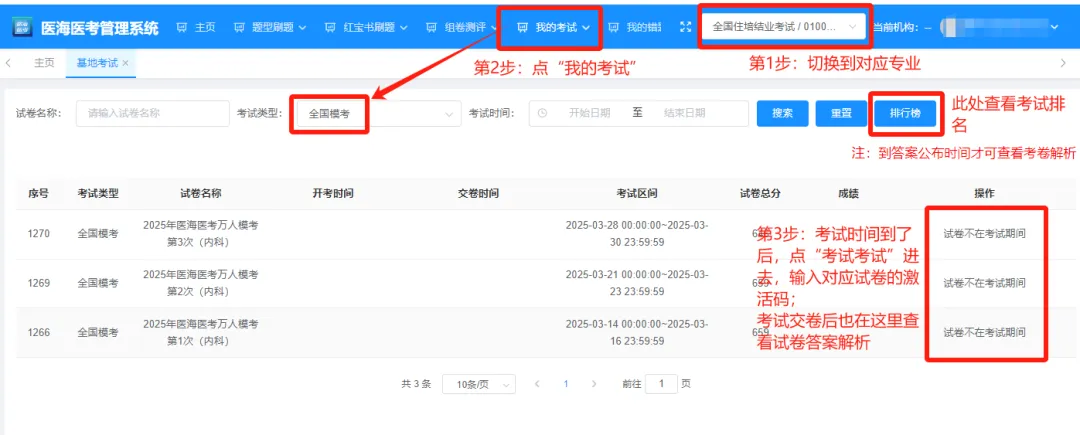This screenshot has height=435, width=1080.
Task: Switch to the 主页 tab
Action: (44, 63)
